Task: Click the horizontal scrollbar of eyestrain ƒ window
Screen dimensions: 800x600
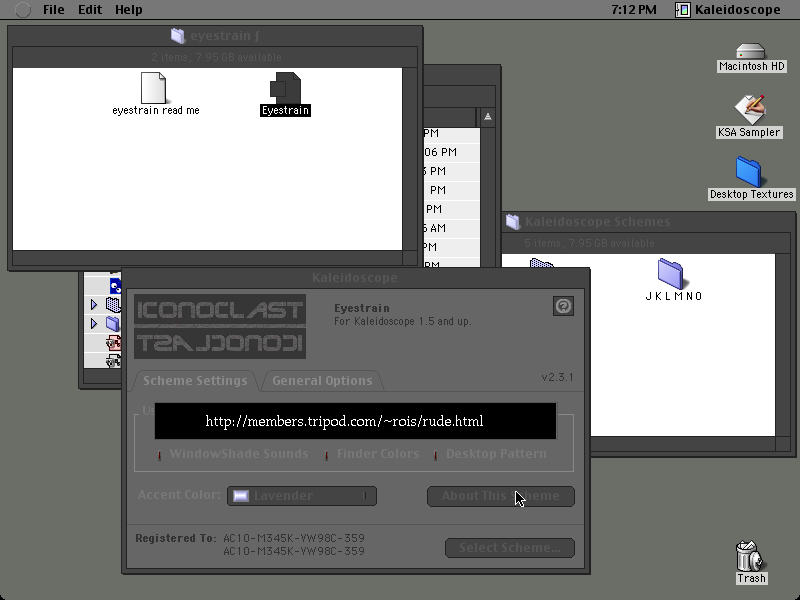Action: (x=208, y=258)
